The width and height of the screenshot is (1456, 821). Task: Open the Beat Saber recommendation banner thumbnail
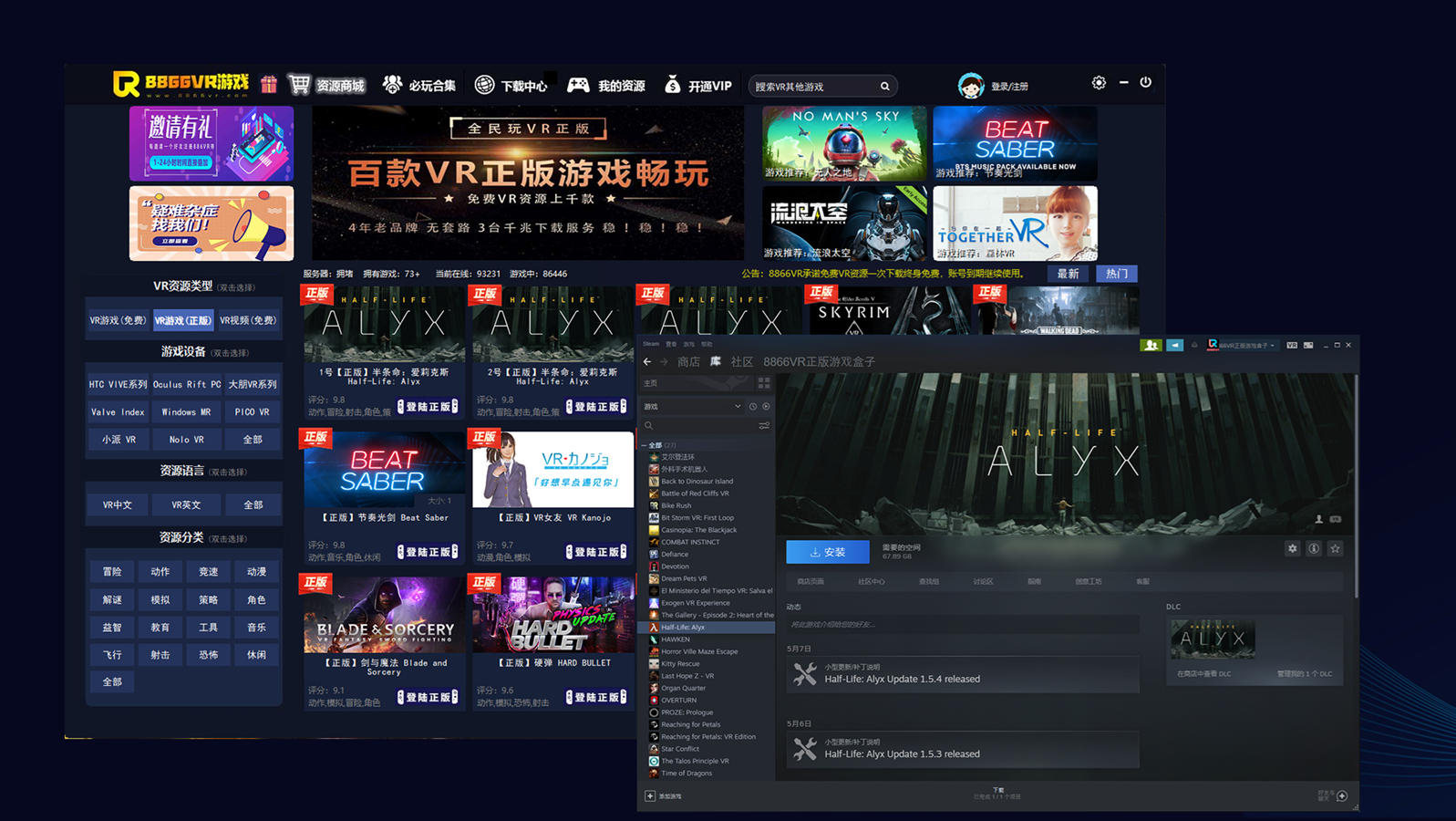pos(1015,143)
